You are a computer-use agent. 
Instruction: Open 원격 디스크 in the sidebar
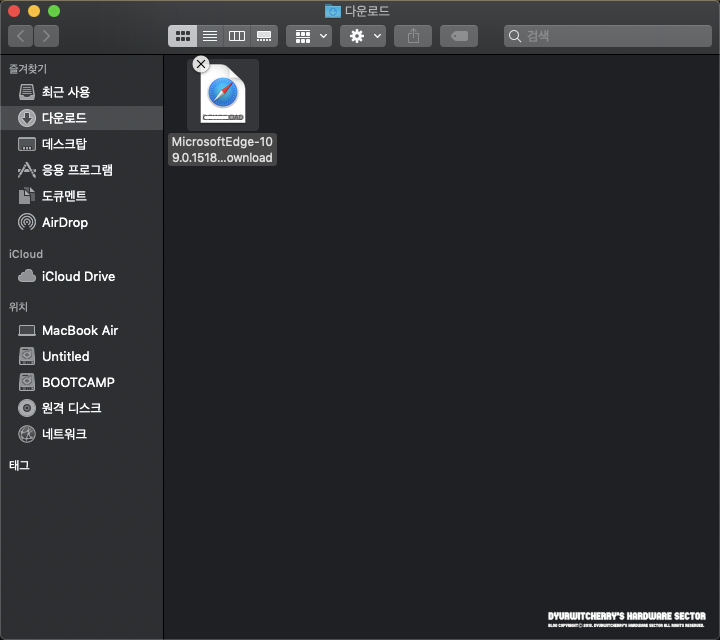point(82,408)
